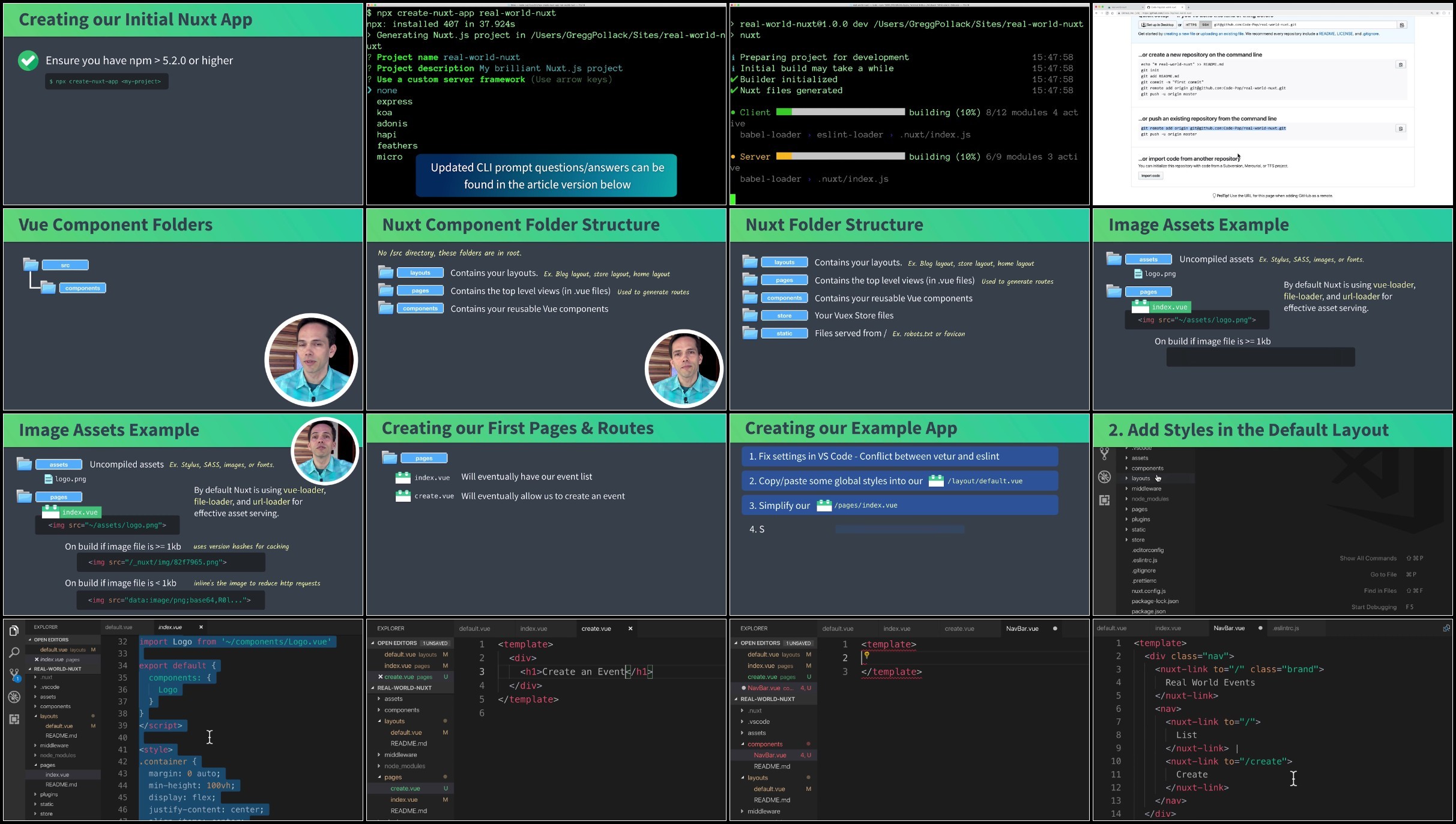The width and height of the screenshot is (1456, 824).
Task: Click unsaved dot on NavBar.vue tab beside create.vue
Action: (x=1055, y=628)
